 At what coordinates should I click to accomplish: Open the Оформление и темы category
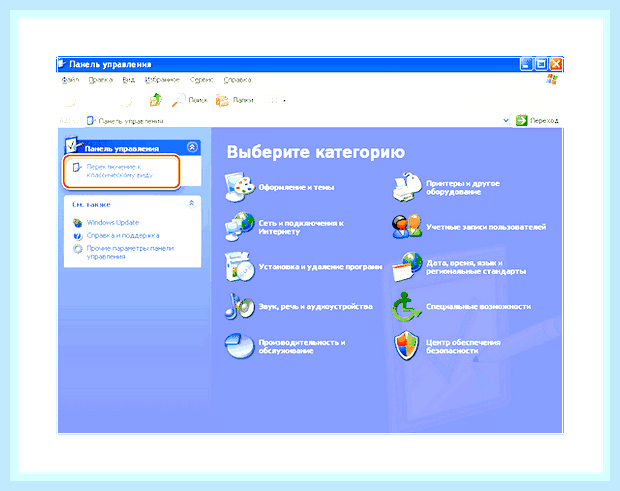tap(296, 187)
